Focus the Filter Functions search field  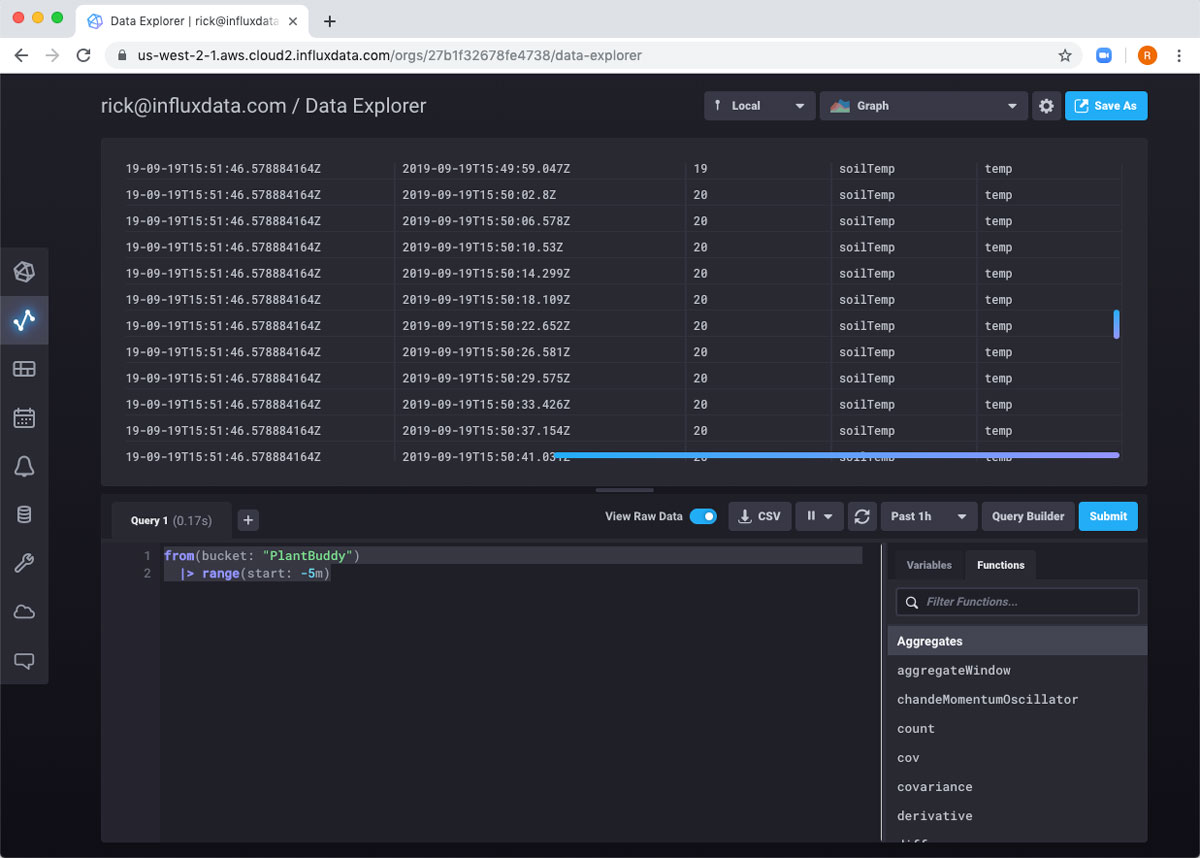(x=1018, y=602)
